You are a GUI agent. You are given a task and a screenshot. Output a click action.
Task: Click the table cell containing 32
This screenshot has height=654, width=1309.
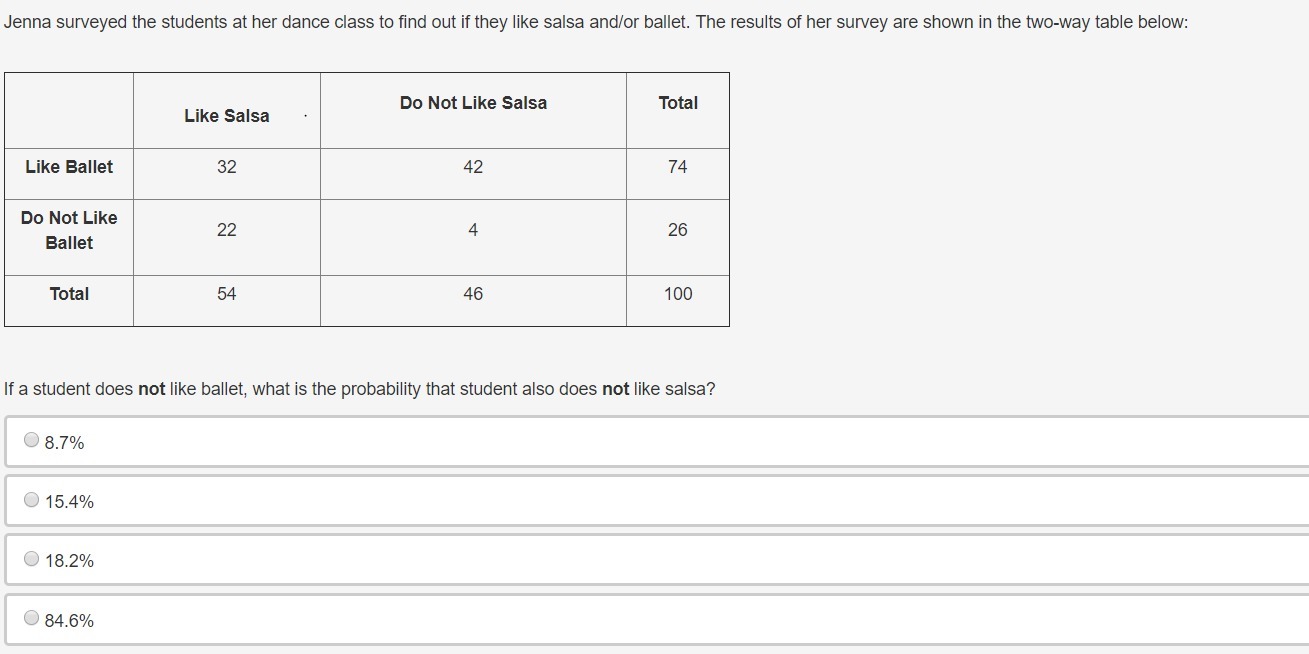[227, 167]
